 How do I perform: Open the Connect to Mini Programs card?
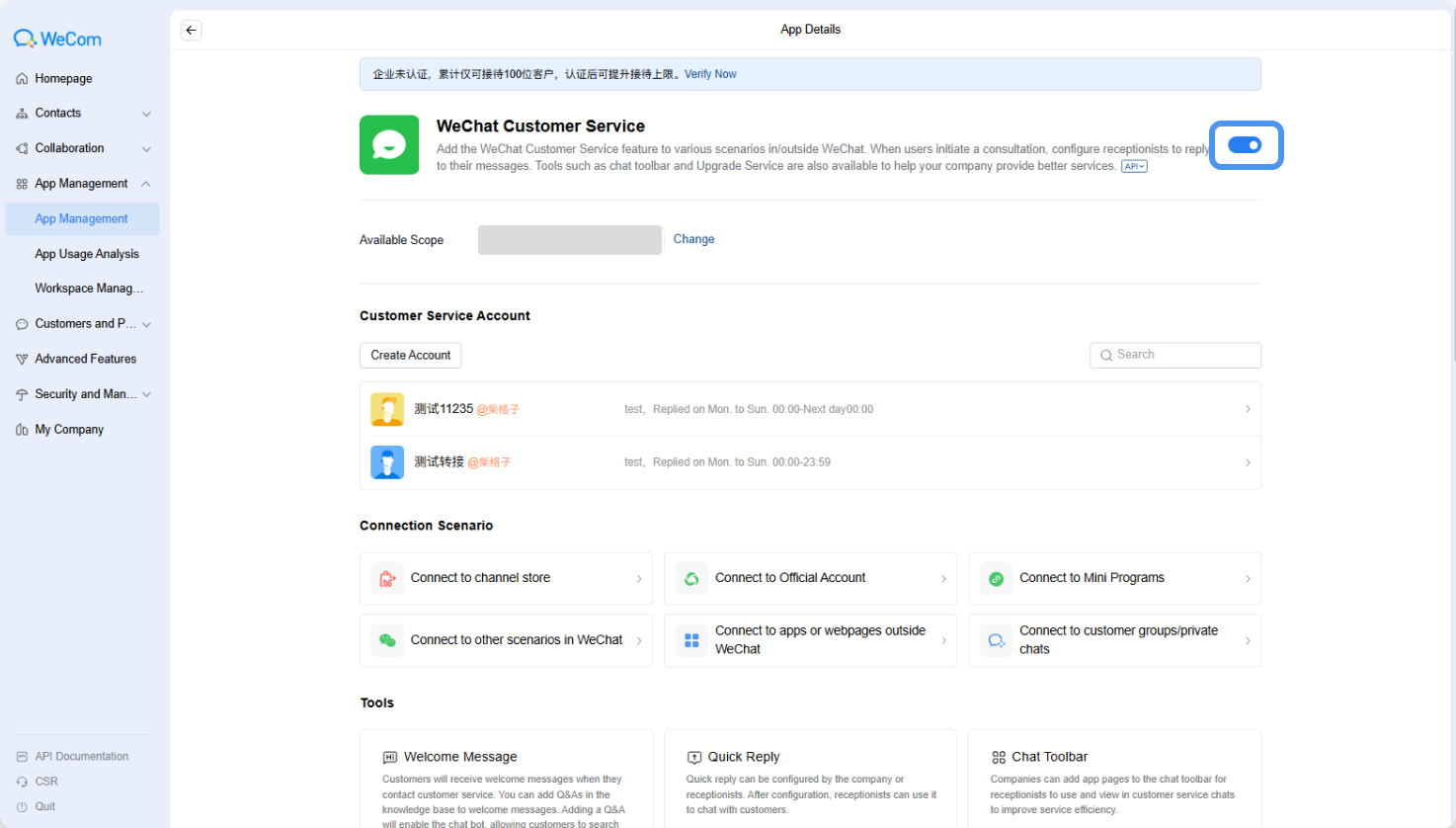pyautogui.click(x=1114, y=579)
